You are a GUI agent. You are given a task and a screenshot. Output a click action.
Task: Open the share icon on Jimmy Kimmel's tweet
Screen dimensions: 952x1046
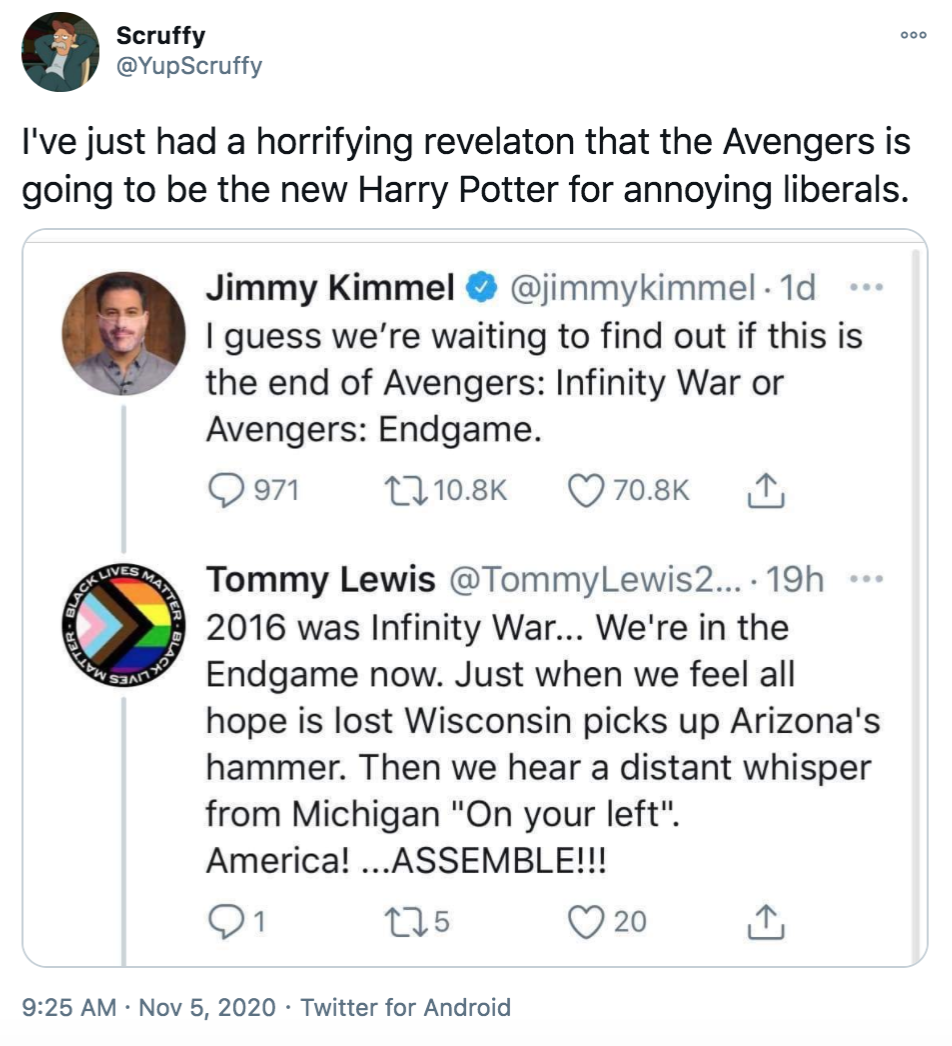click(768, 489)
